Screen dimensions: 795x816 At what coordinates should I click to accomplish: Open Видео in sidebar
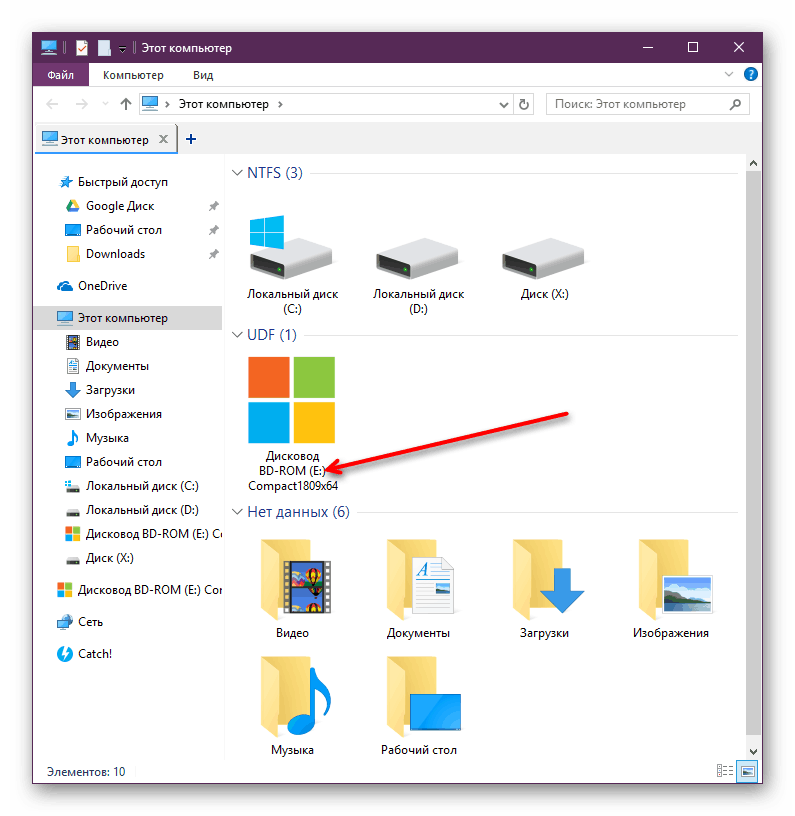click(93, 342)
